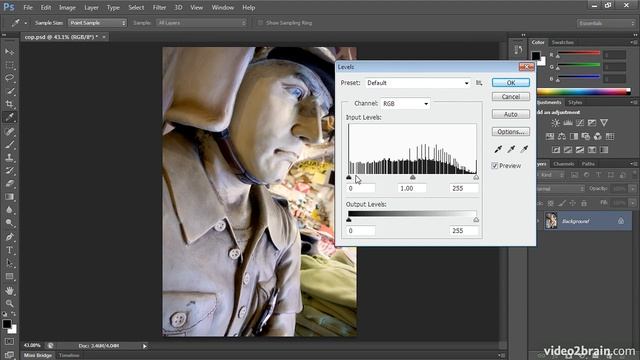Pick the black point eyedropper in Levels
The width and height of the screenshot is (640, 360).
pyautogui.click(x=498, y=149)
